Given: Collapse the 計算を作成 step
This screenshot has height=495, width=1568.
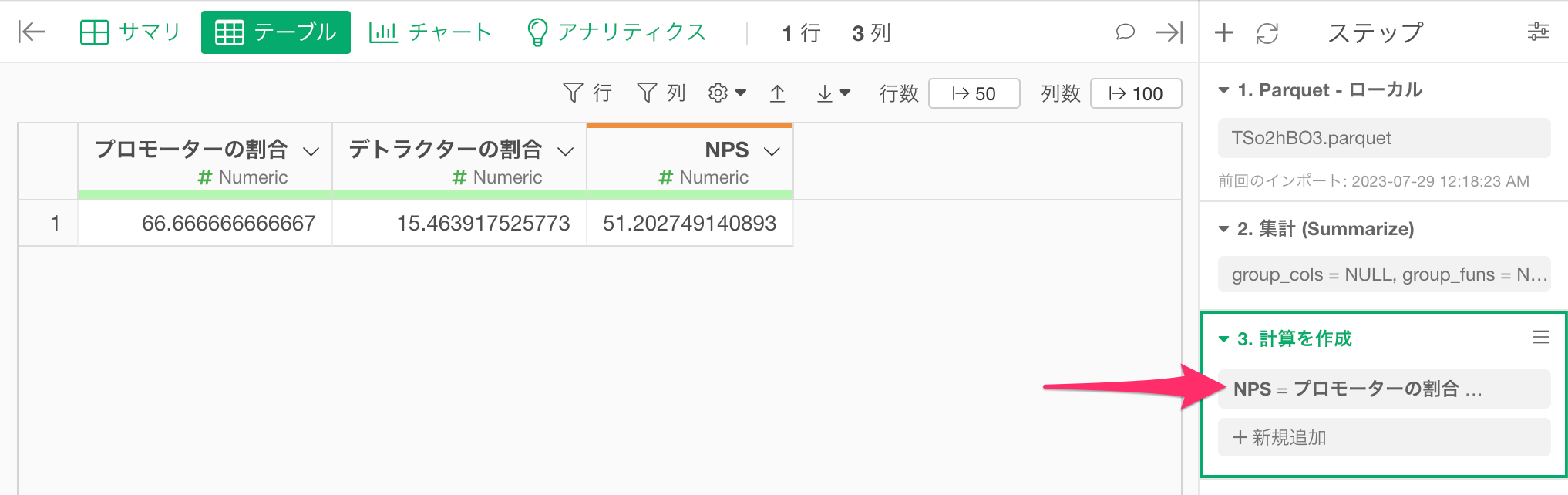Looking at the screenshot, I should tap(1223, 339).
